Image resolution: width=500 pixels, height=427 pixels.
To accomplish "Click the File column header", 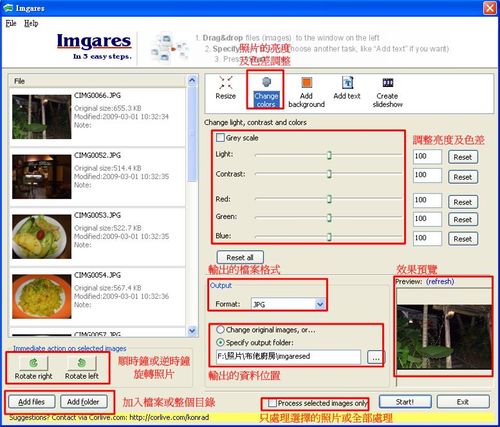I will [97, 81].
